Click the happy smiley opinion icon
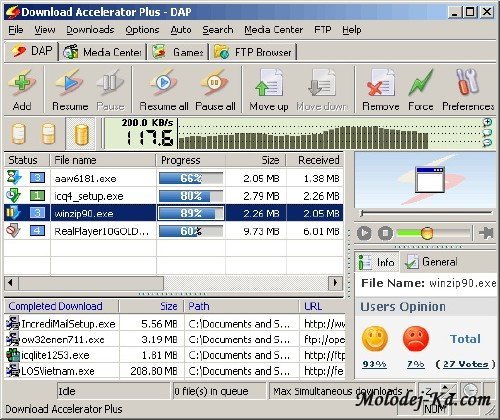This screenshot has height=420, width=500. pos(375,339)
